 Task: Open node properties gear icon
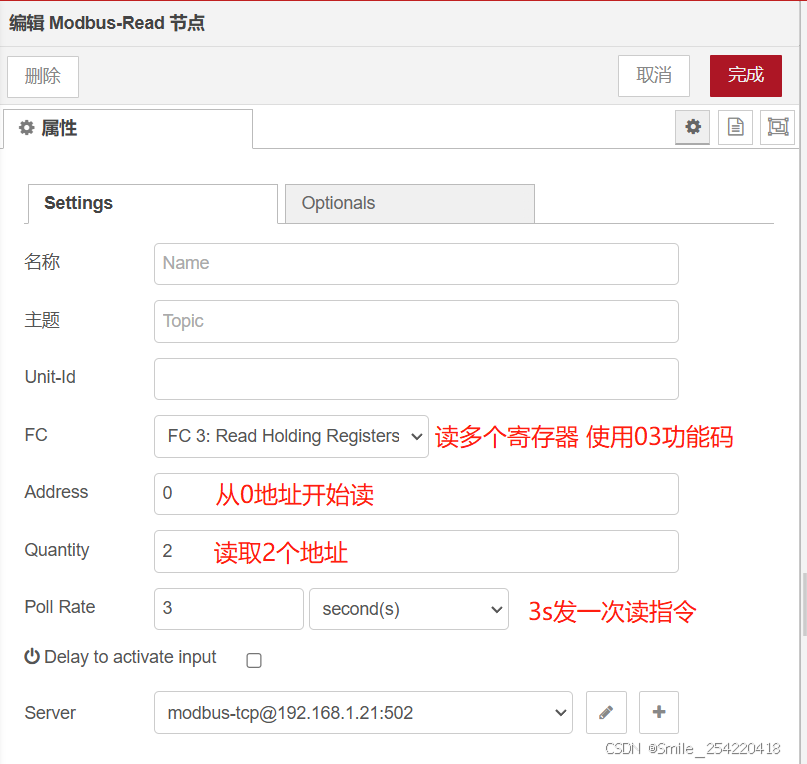tap(692, 127)
